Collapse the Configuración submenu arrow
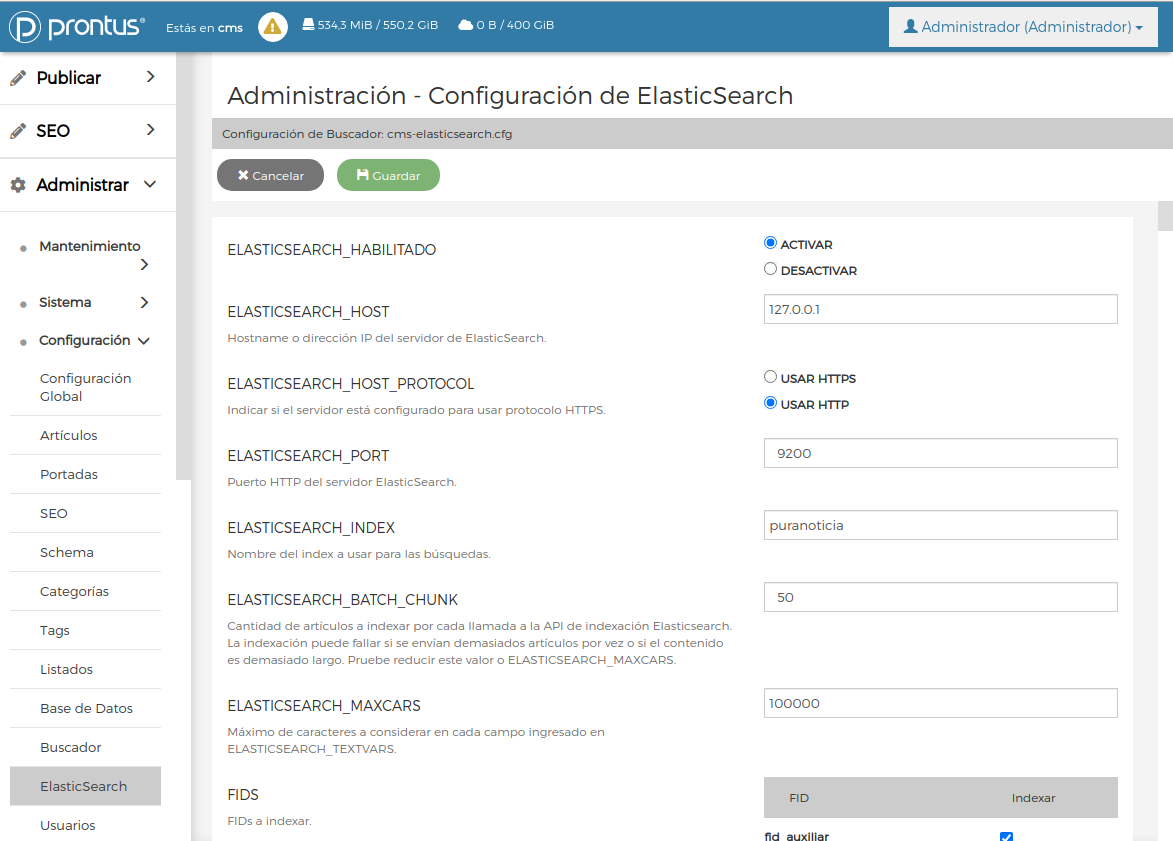This screenshot has width=1173, height=841. (144, 341)
